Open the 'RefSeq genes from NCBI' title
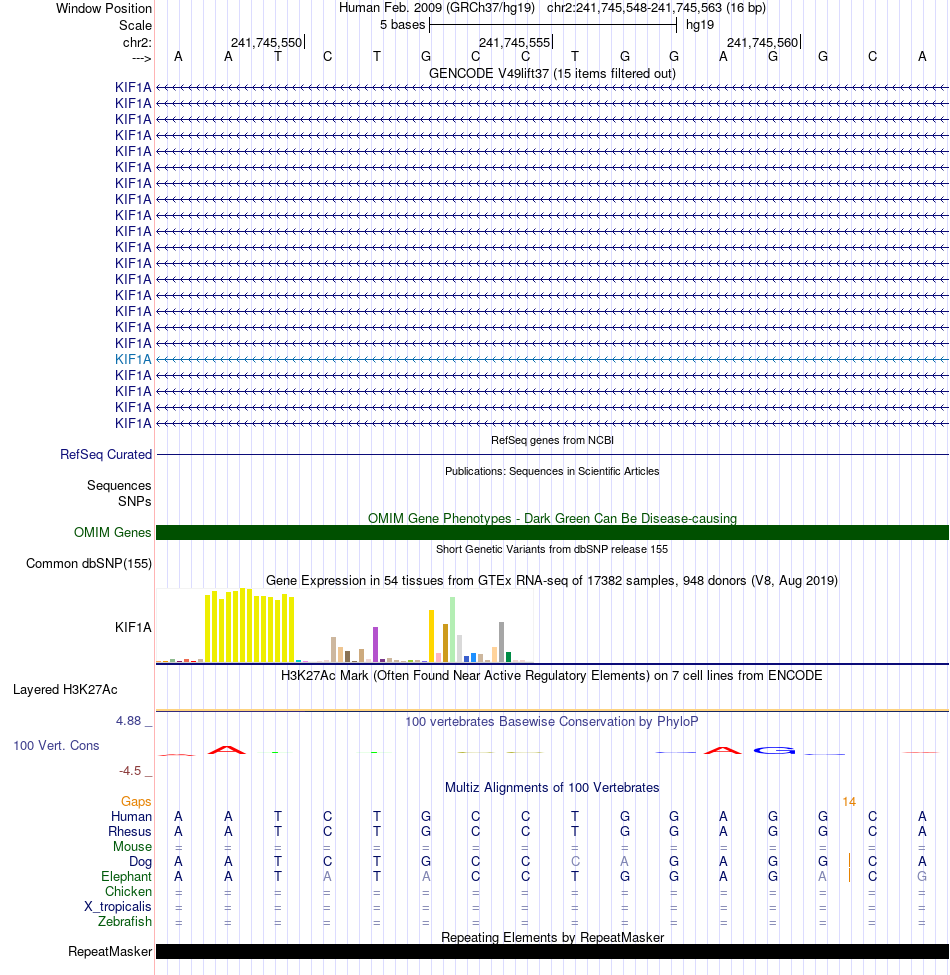 tap(552, 440)
